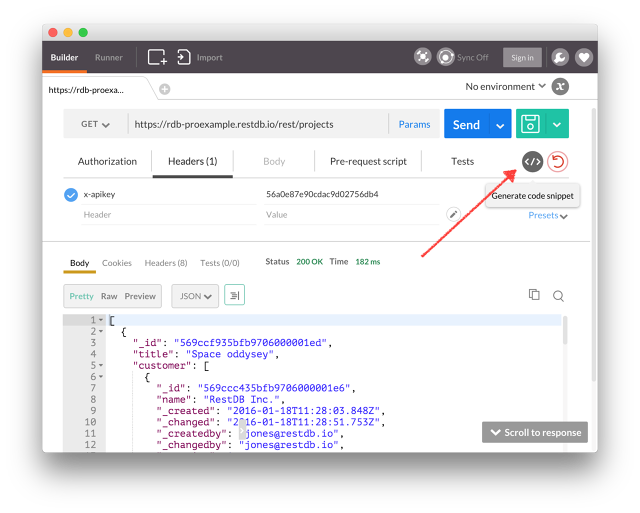The height and width of the screenshot is (513, 640).
Task: Click the save floppy disk icon
Action: pyautogui.click(x=530, y=124)
